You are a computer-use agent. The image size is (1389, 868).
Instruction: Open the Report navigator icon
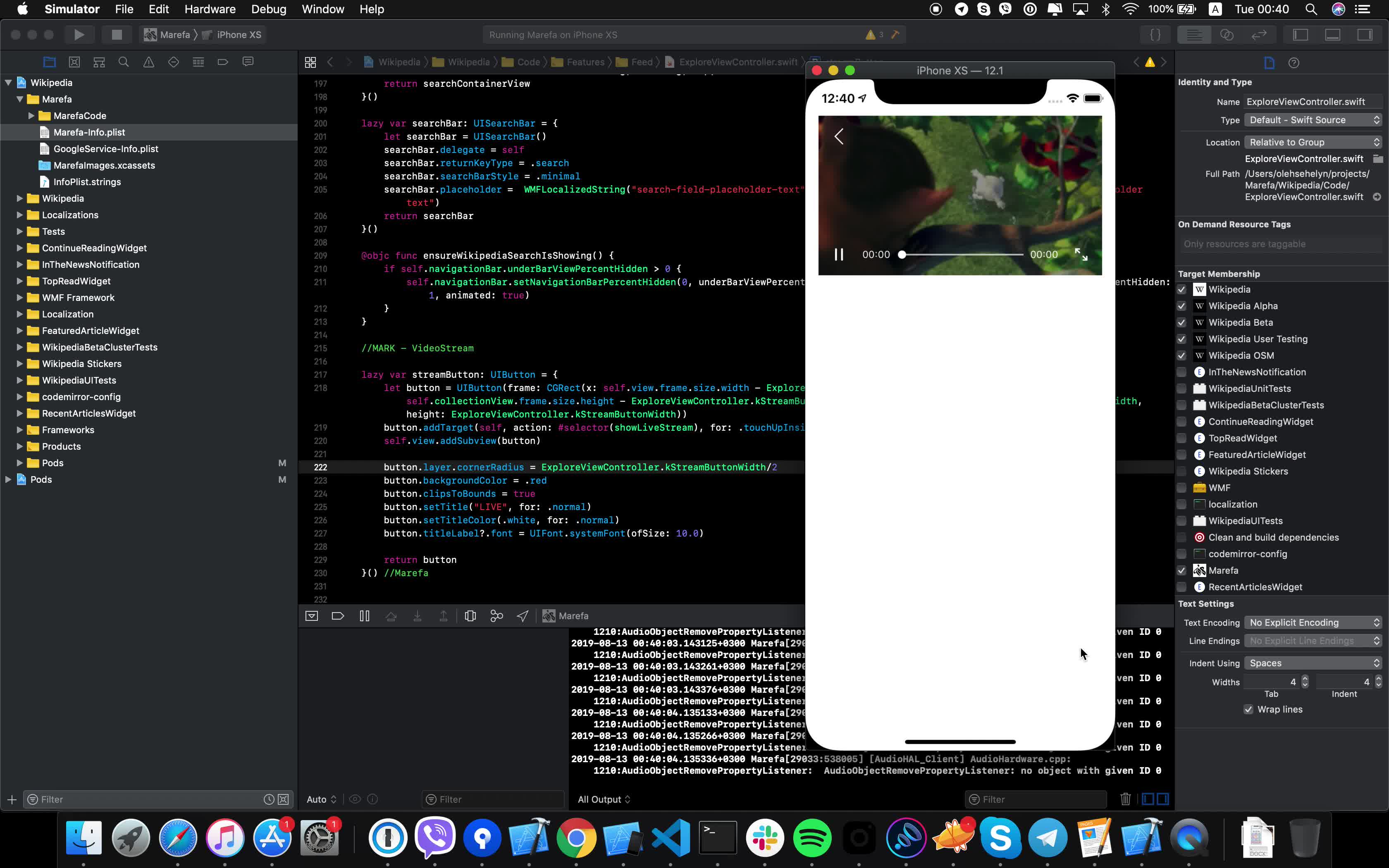tap(248, 62)
